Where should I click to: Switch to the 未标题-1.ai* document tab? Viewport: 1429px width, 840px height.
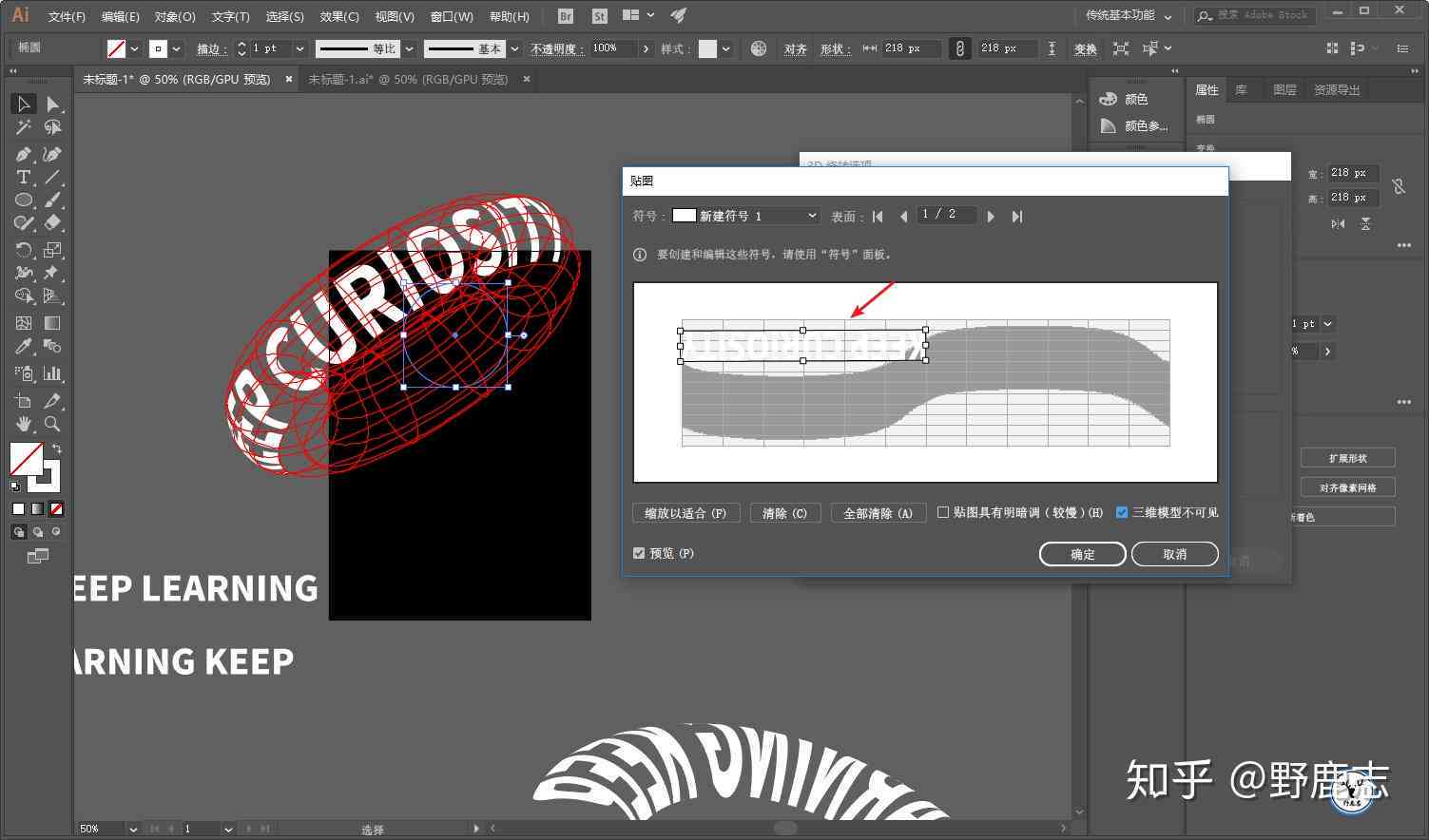[408, 80]
